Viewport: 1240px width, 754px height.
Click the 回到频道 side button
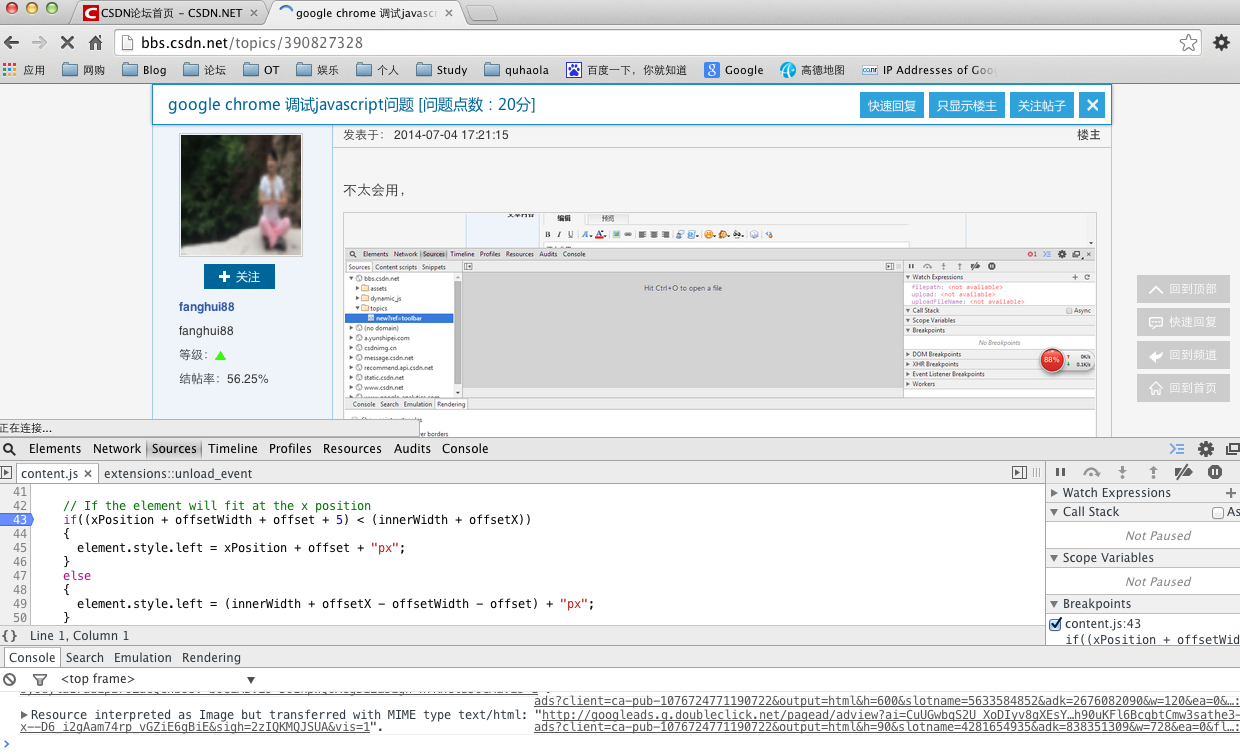1183,355
